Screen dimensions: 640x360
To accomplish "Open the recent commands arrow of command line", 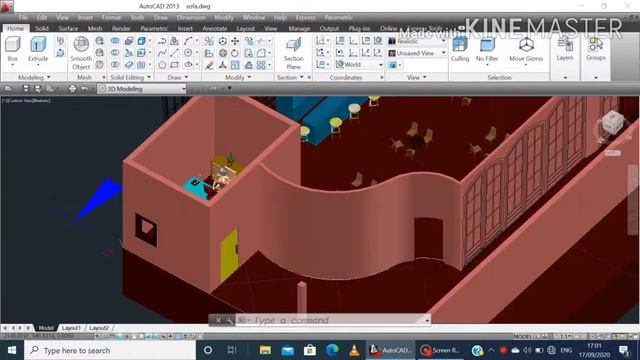I will point(427,320).
